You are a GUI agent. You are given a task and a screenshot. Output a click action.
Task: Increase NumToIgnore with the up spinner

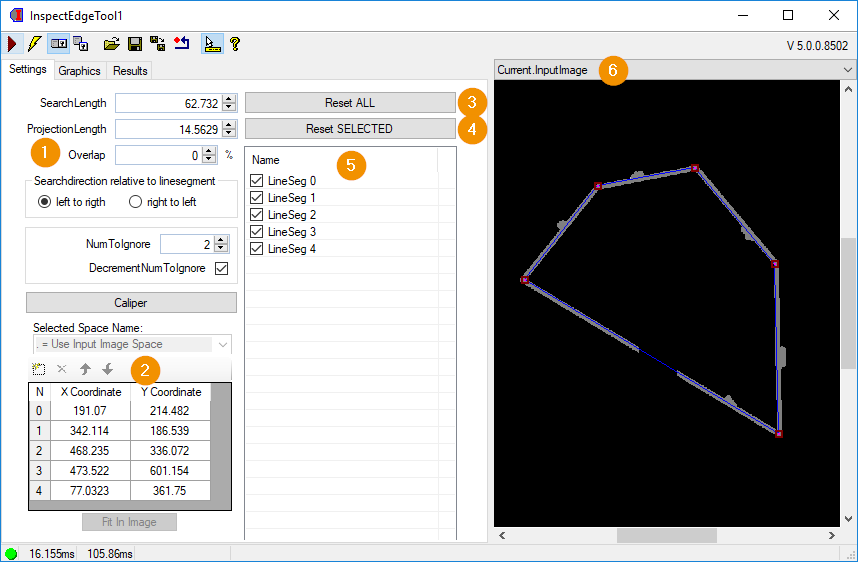[221, 240]
